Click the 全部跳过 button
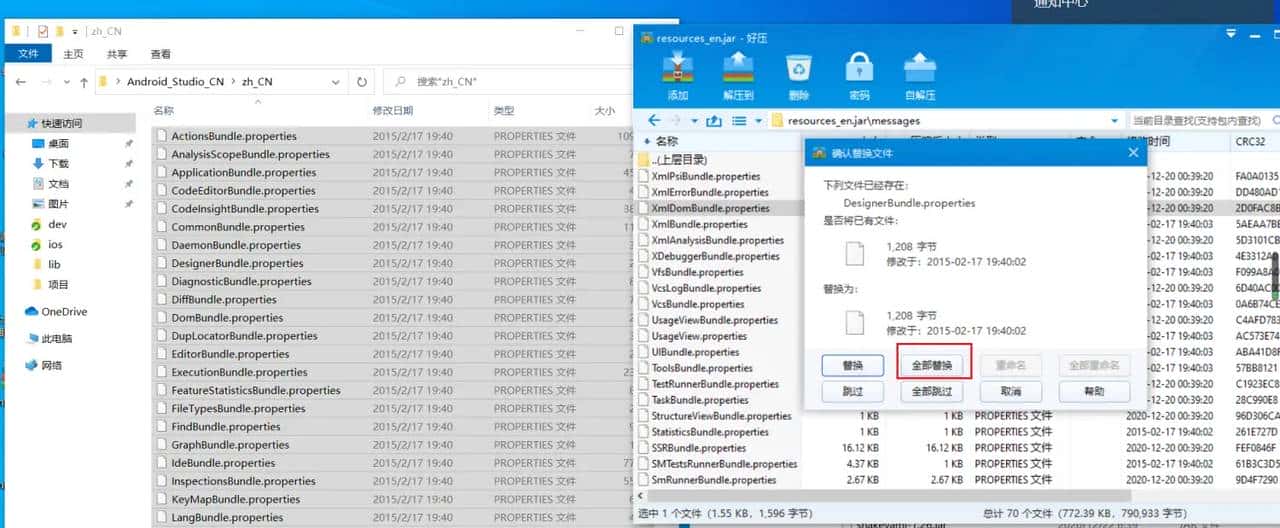1280x528 pixels. [931, 392]
